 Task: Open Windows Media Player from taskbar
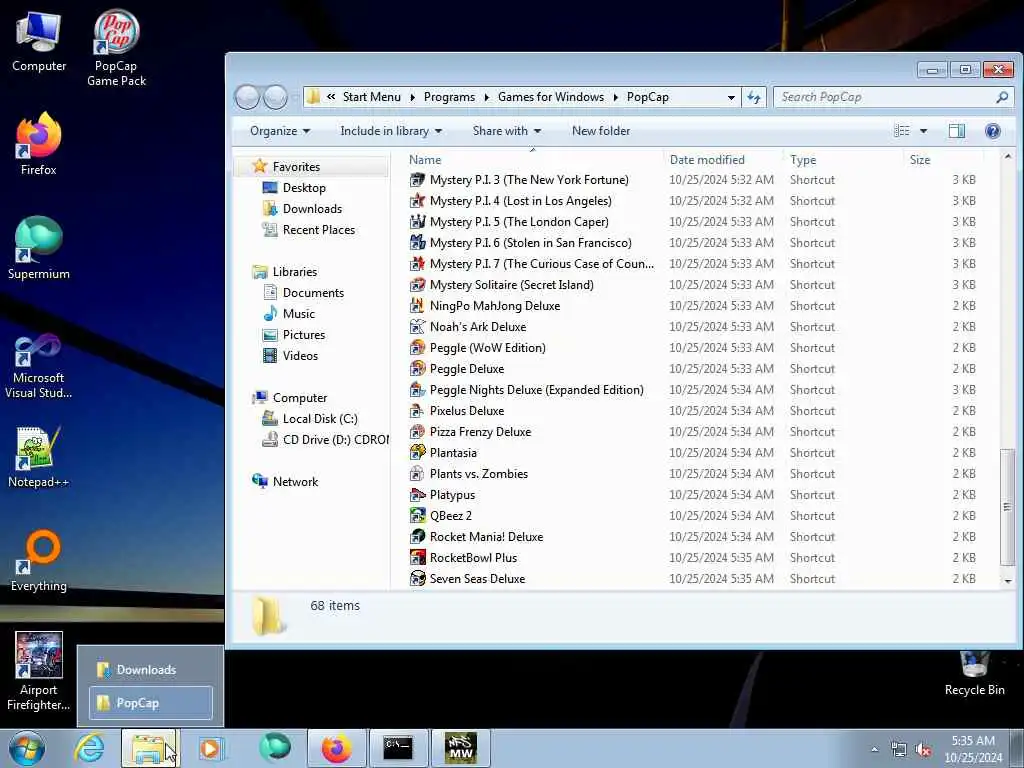coord(210,748)
